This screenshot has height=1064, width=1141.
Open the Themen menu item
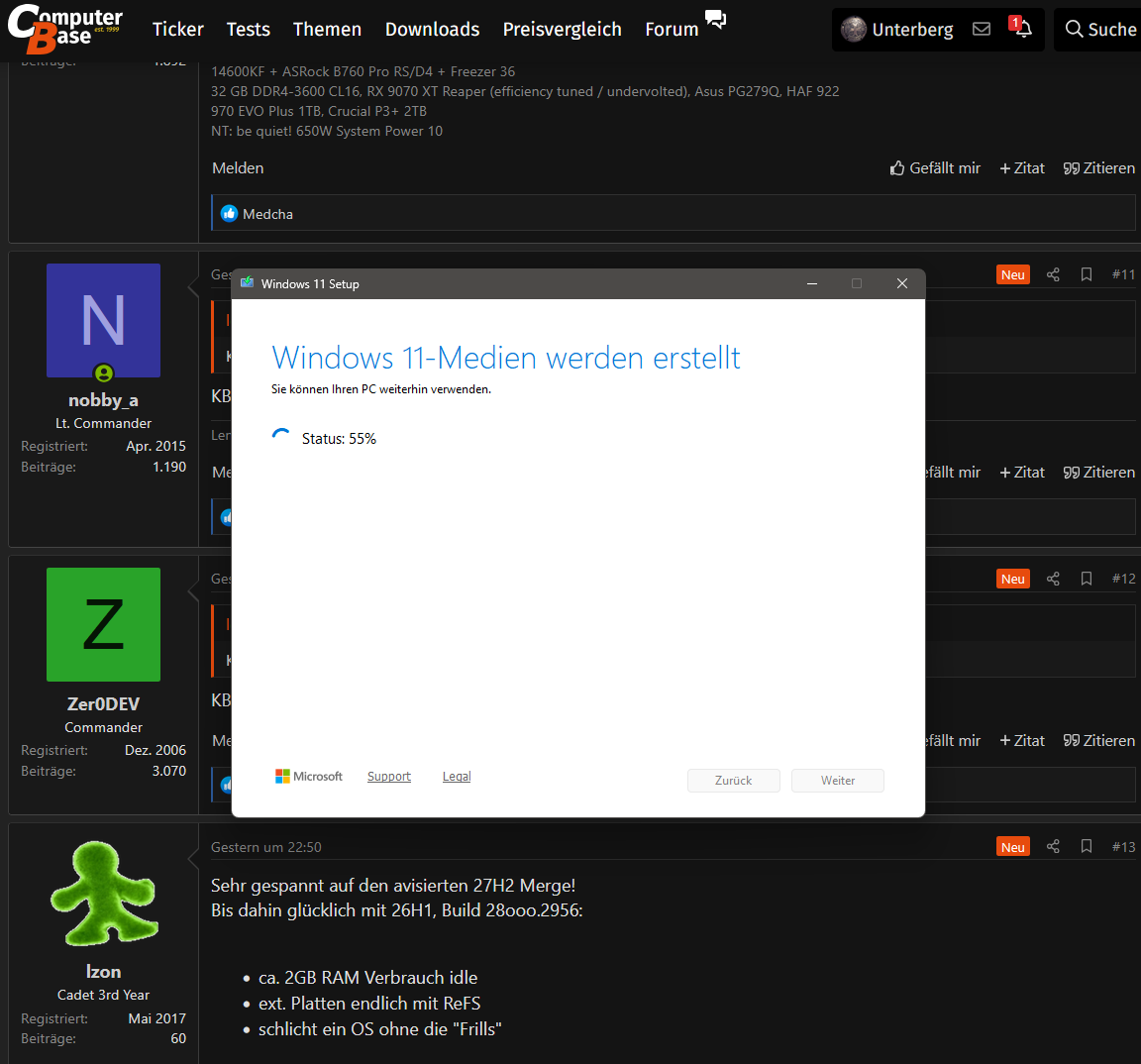coord(328,29)
